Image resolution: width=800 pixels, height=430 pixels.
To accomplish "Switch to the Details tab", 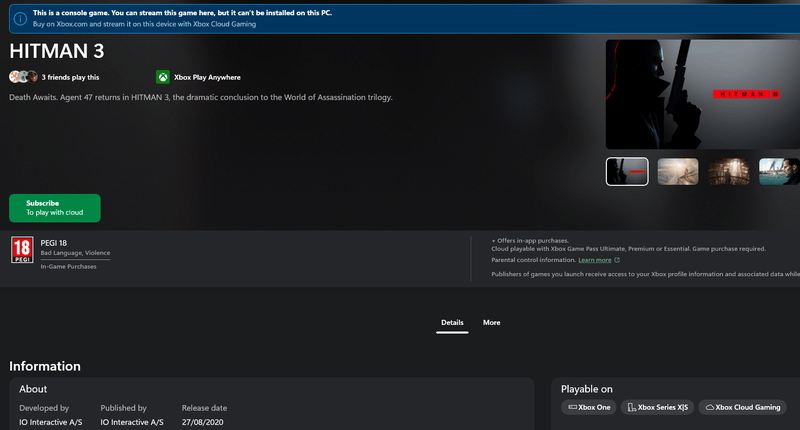I will (452, 323).
